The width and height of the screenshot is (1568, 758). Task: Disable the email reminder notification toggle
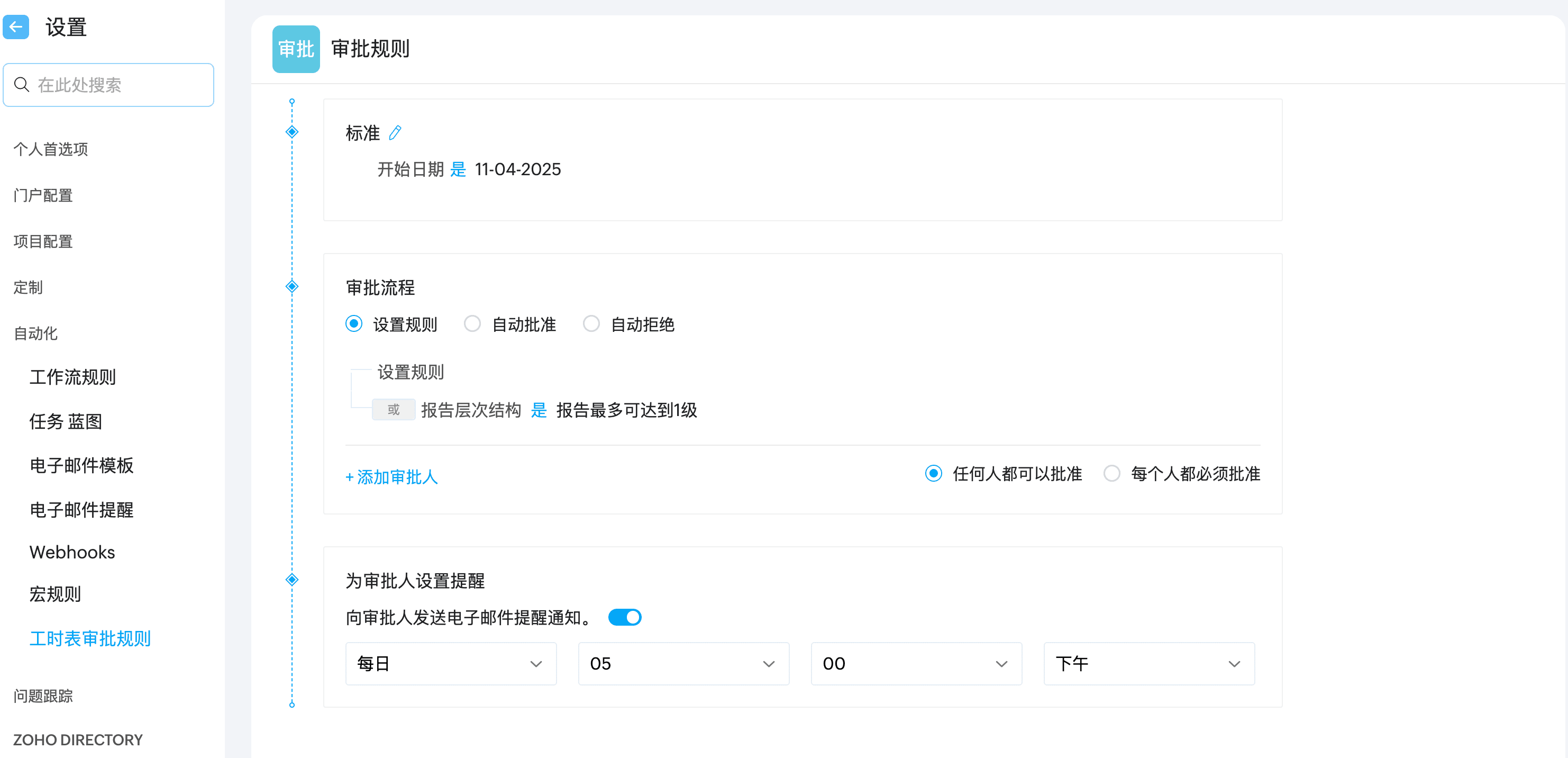coord(625,617)
